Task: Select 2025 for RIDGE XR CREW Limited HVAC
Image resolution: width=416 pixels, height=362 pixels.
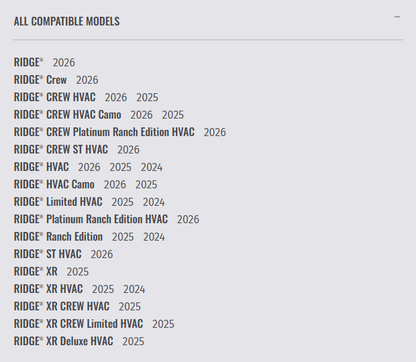Action: pos(163,324)
